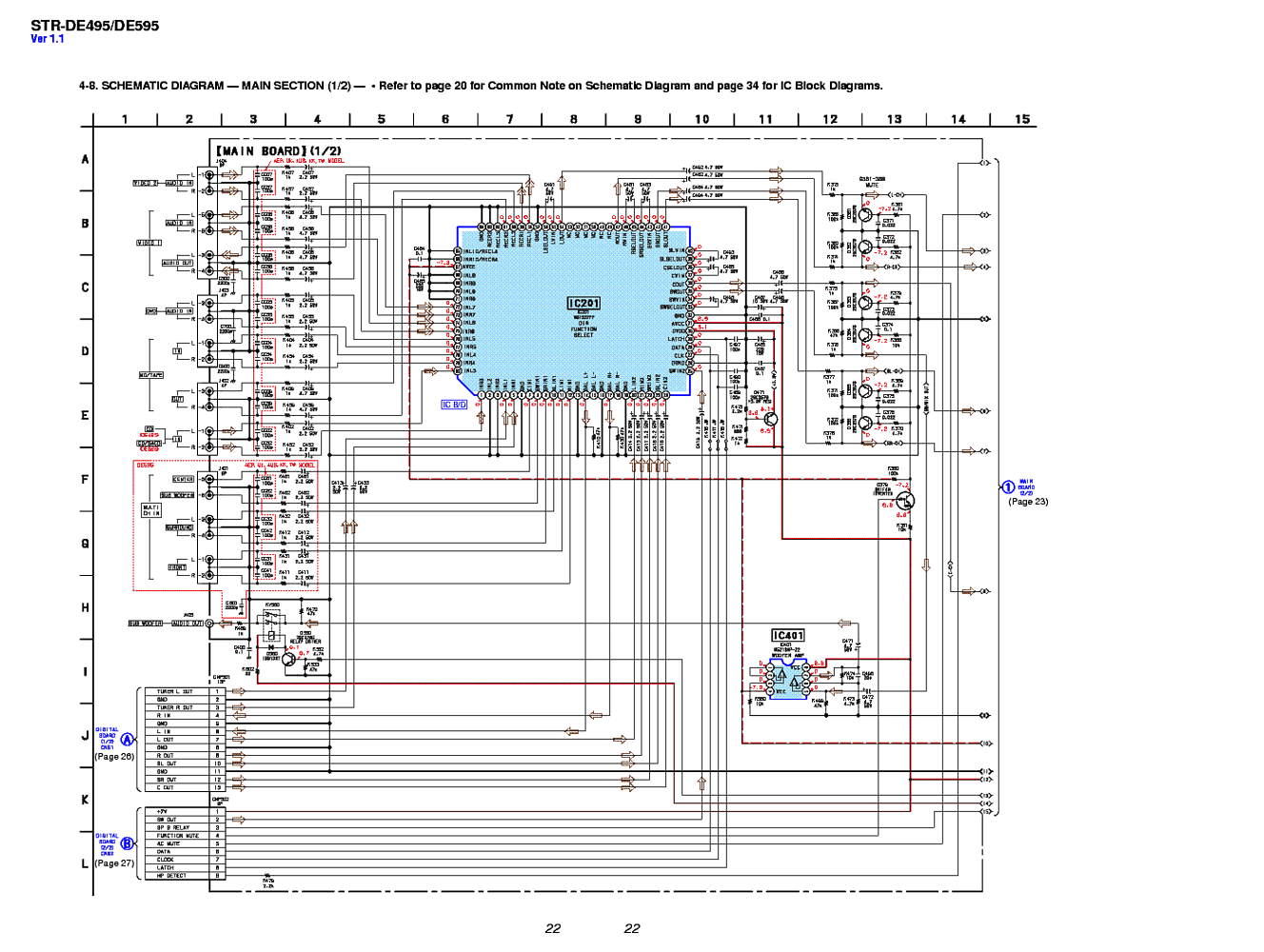Image resolution: width=1264 pixels, height=952 pixels.
Task: Click the circled B digital board marker
Action: click(x=128, y=843)
